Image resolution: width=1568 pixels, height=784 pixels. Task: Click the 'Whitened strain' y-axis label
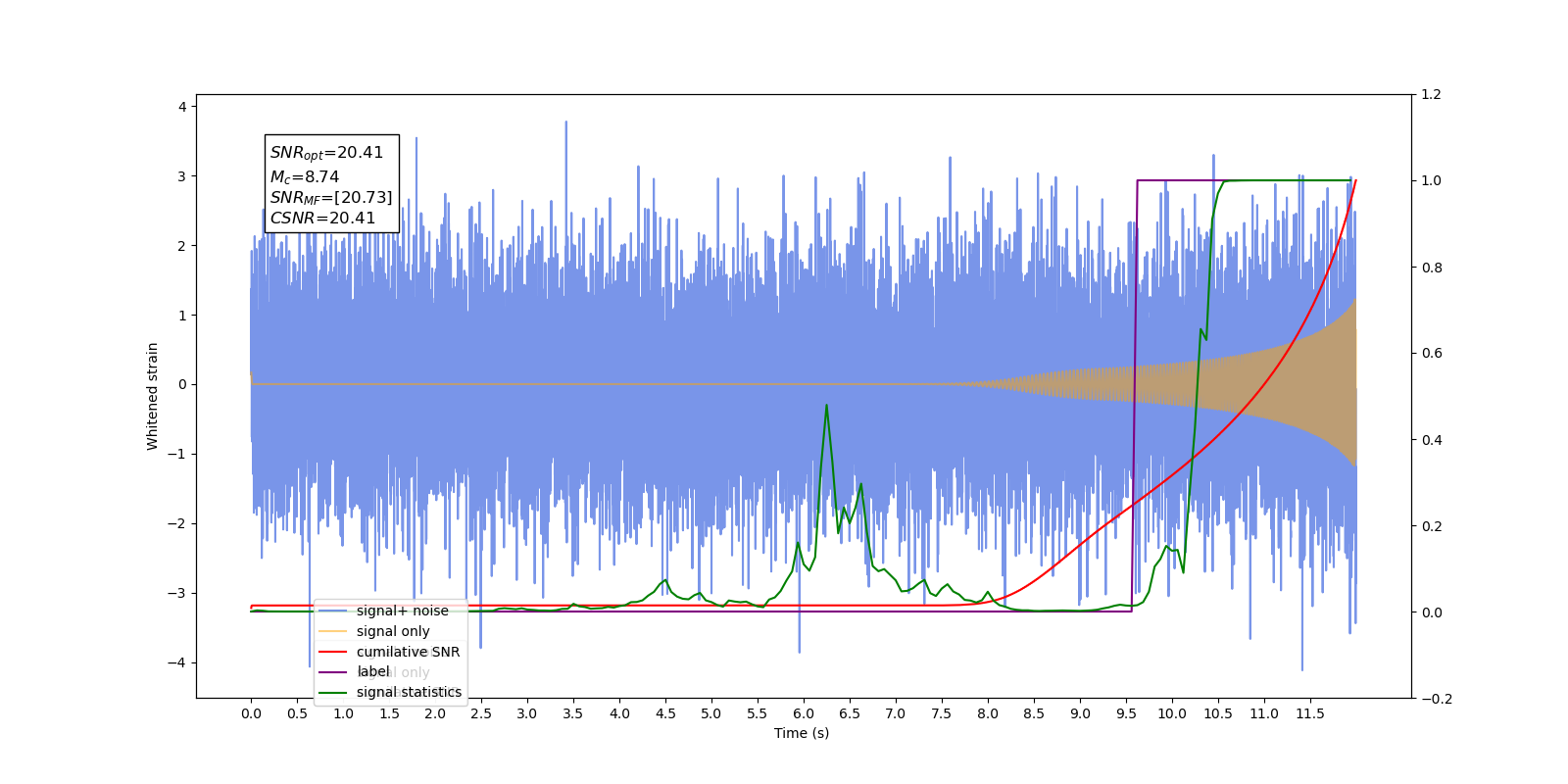tap(152, 396)
